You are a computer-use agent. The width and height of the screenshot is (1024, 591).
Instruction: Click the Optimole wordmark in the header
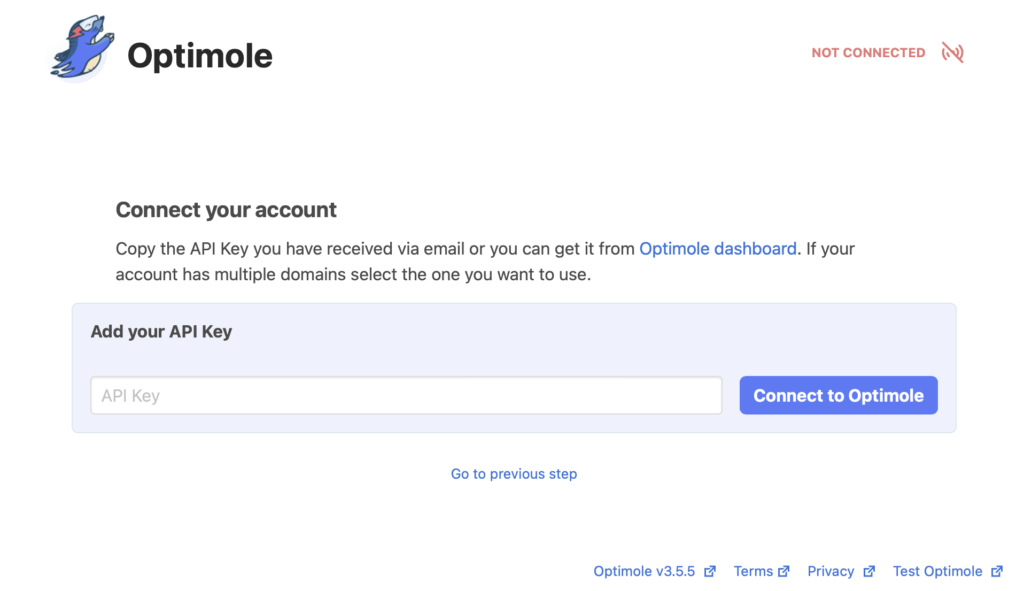click(x=199, y=56)
